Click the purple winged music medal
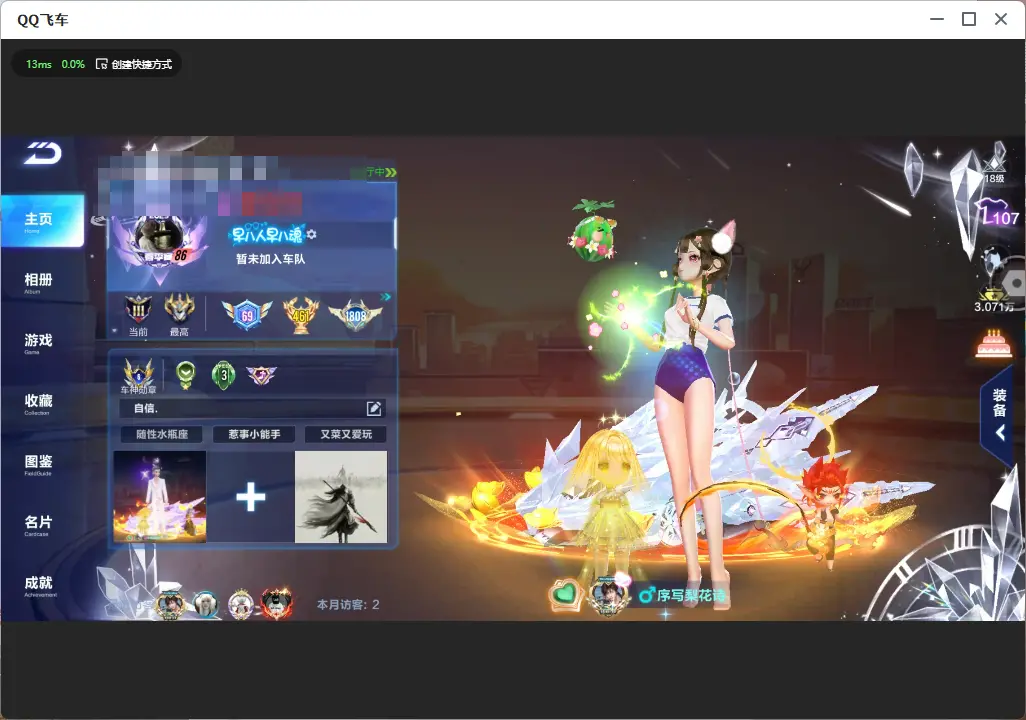Viewport: 1026px width, 720px height. point(261,375)
